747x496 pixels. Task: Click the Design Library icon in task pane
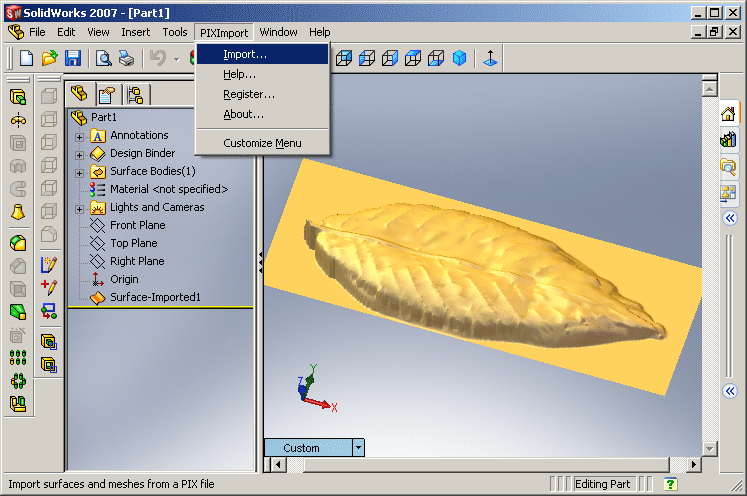(728, 140)
